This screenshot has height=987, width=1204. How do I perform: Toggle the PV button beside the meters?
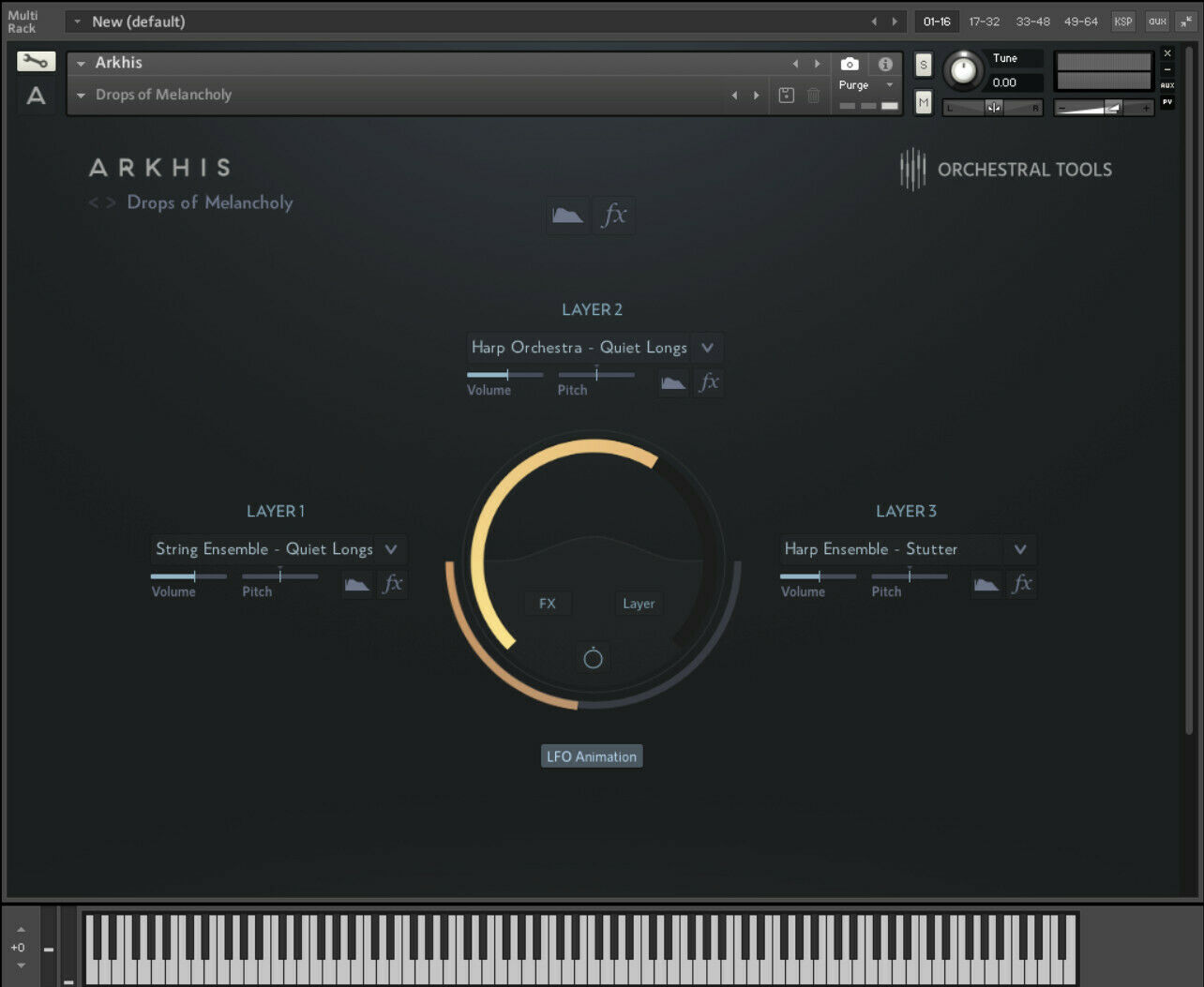pyautogui.click(x=1167, y=101)
